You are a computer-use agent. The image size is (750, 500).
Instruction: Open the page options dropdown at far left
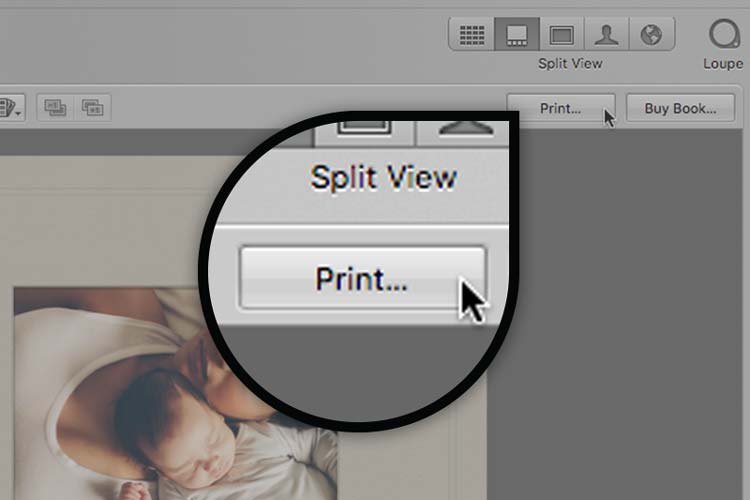click(x=13, y=107)
